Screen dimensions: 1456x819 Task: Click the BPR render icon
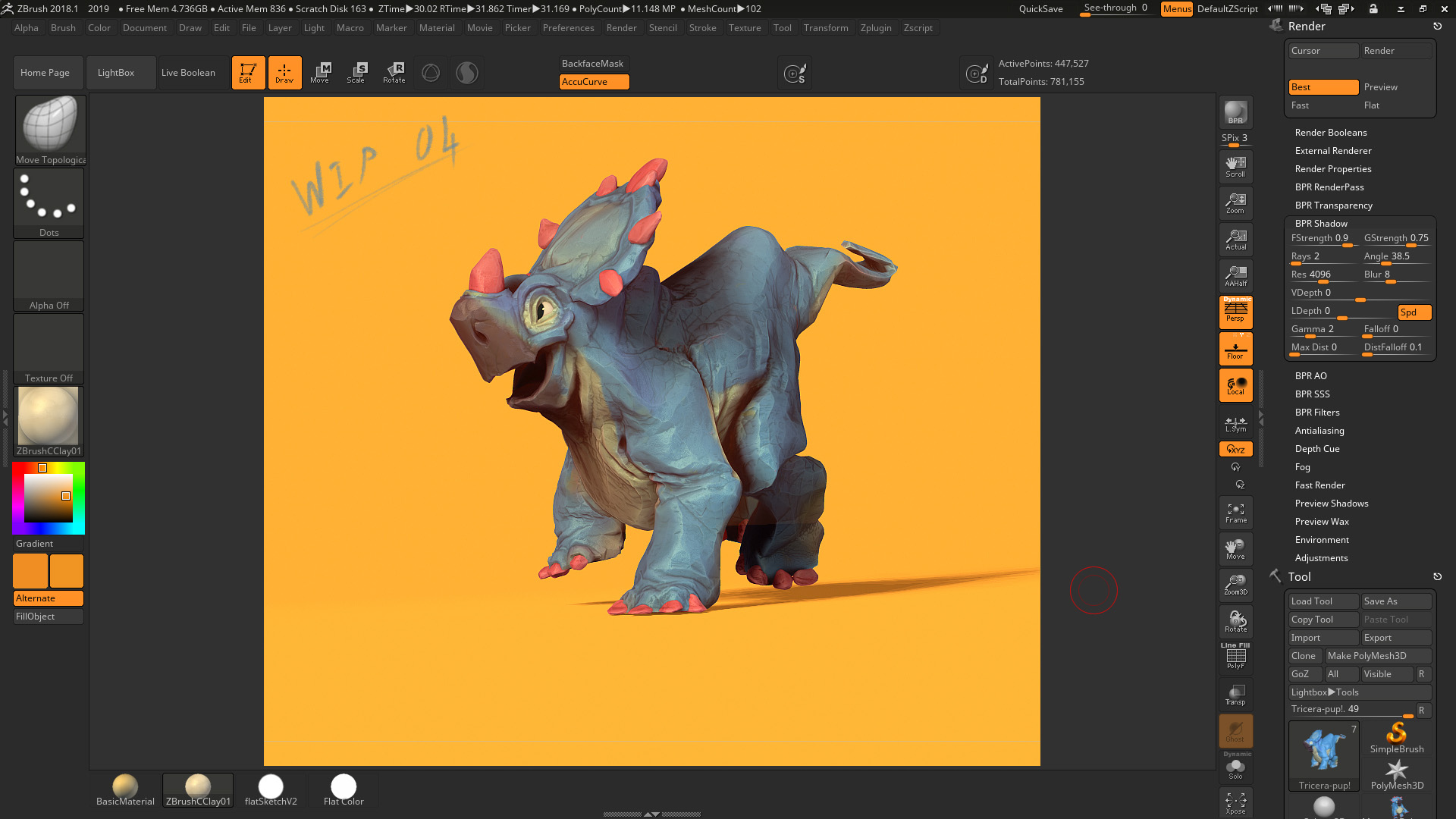[x=1235, y=112]
